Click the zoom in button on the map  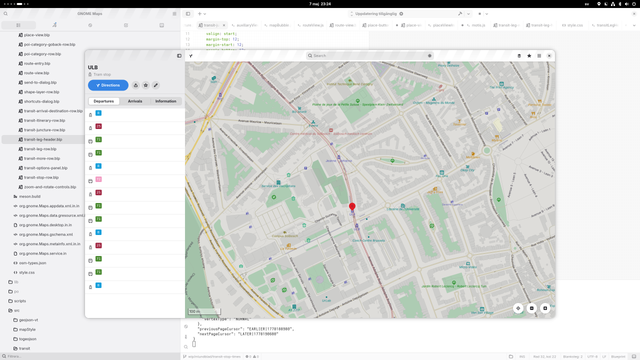(x=545, y=308)
